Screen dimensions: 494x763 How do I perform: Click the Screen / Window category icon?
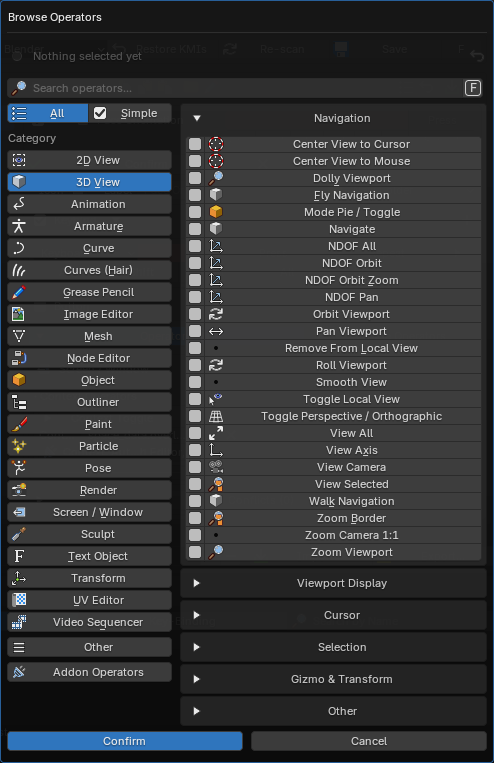pyautogui.click(x=19, y=512)
